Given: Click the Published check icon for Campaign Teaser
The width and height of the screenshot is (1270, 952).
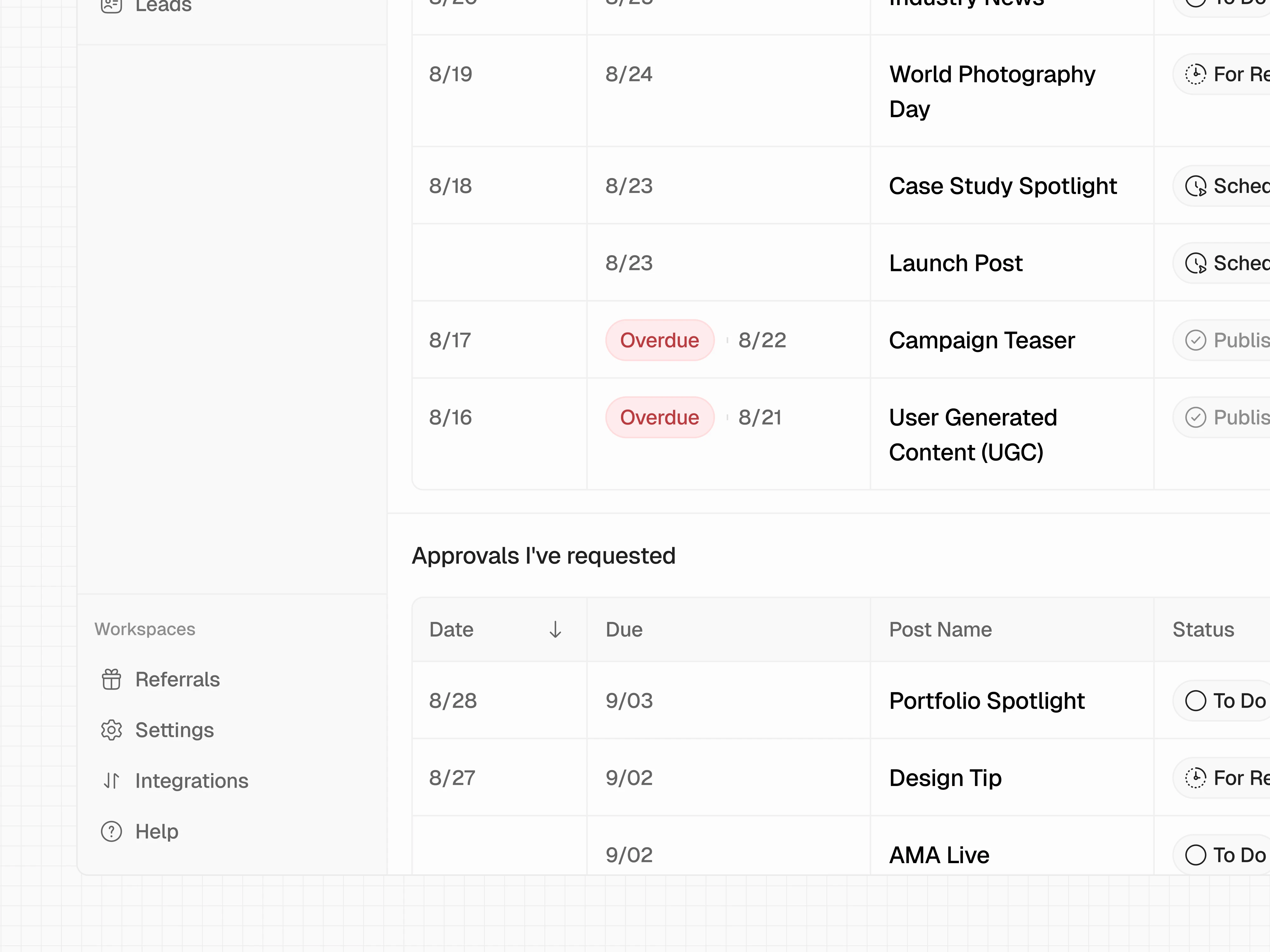Looking at the screenshot, I should tap(1196, 340).
